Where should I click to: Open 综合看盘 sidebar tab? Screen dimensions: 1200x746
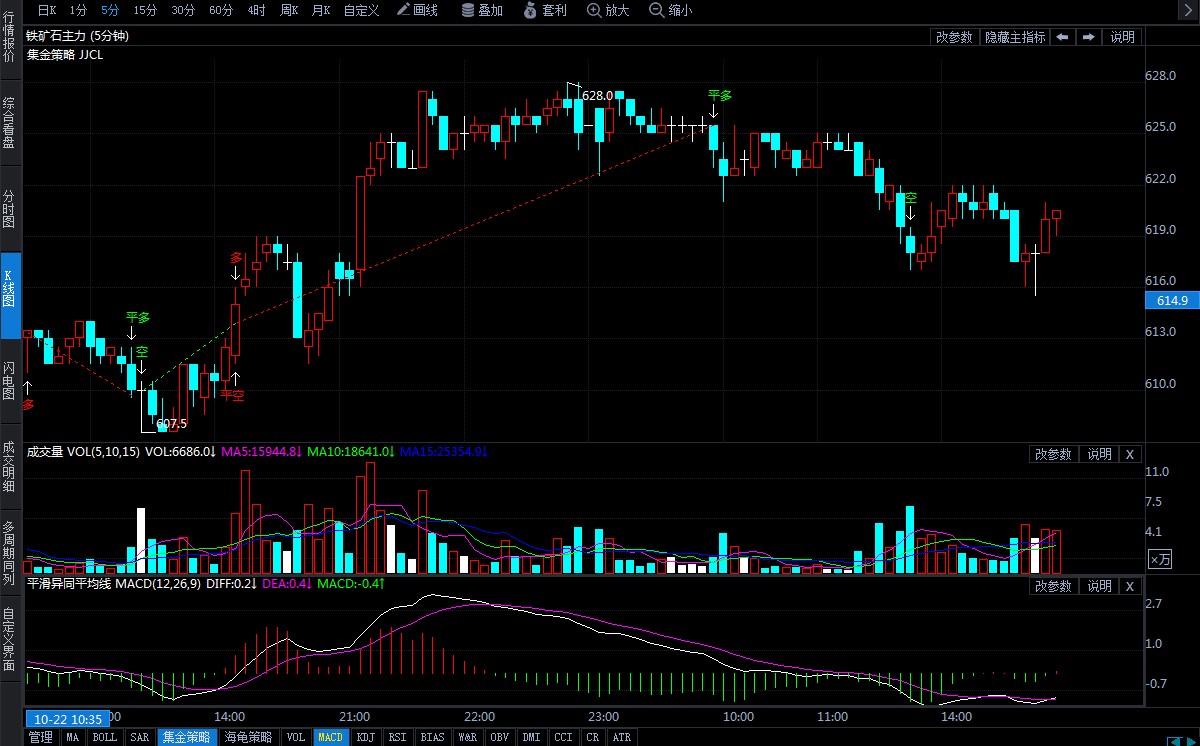click(9, 124)
